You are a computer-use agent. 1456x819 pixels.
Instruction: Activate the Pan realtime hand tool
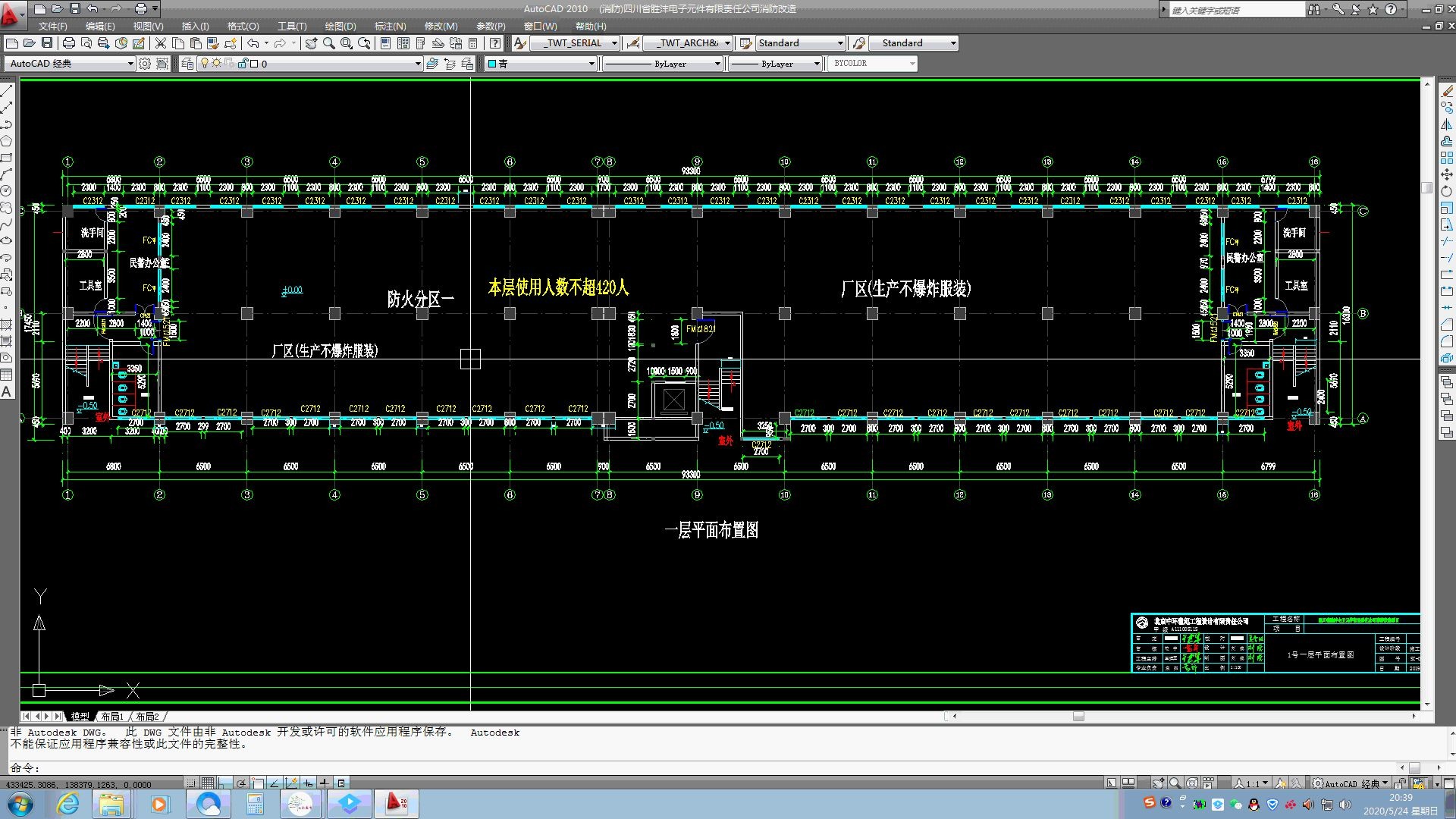click(311, 43)
